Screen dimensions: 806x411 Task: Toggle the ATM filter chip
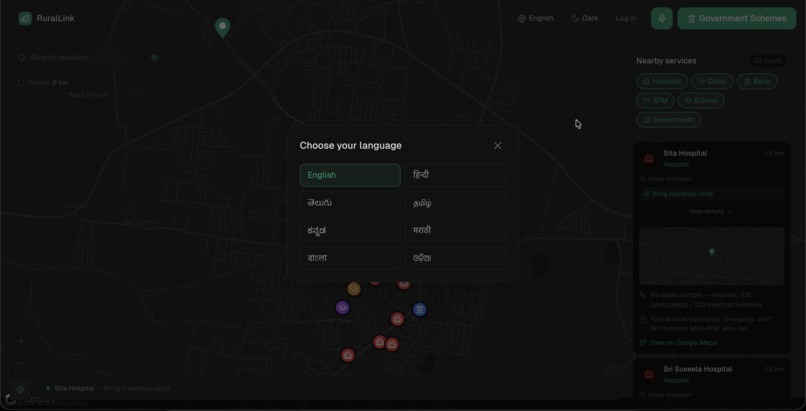coord(655,100)
